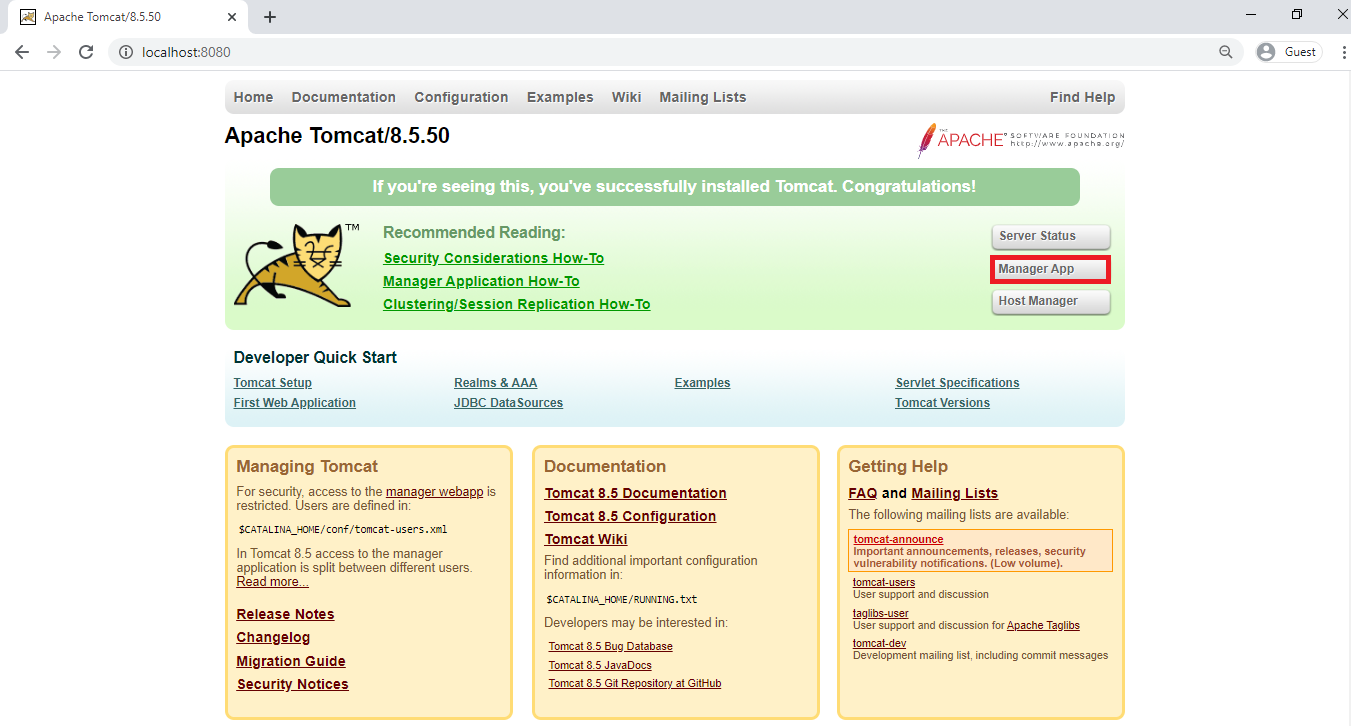The image size is (1351, 726).
Task: Open the tomcat-announce mailing list link
Action: click(x=898, y=540)
